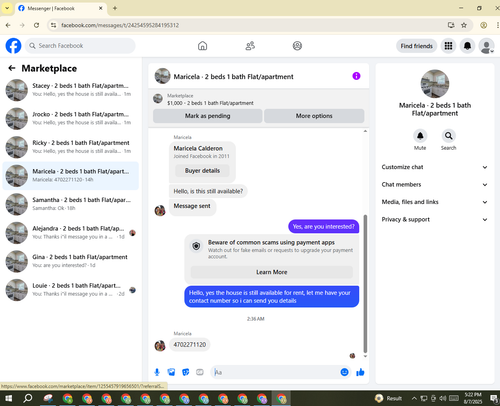500x406 pixels.
Task: Open Louie conversation in list
Action: 71,290
